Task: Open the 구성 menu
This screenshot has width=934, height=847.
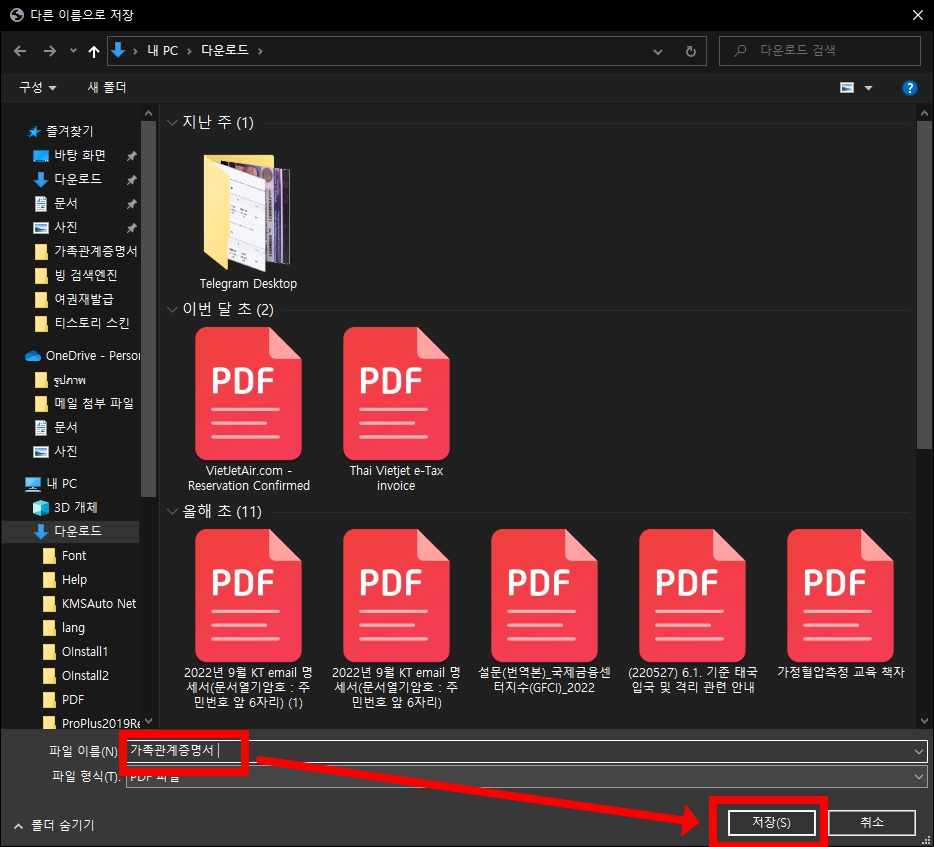Action: [38, 88]
